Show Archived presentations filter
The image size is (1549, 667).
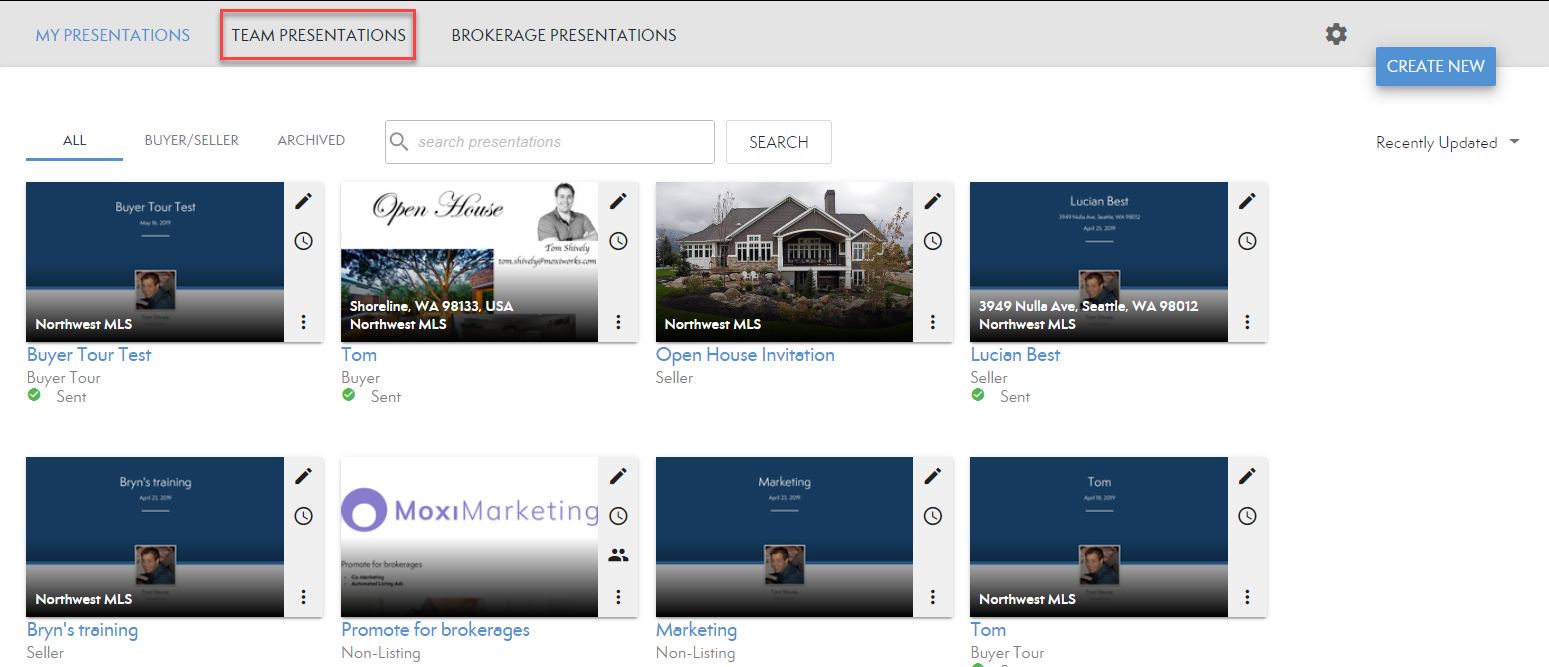(x=311, y=141)
